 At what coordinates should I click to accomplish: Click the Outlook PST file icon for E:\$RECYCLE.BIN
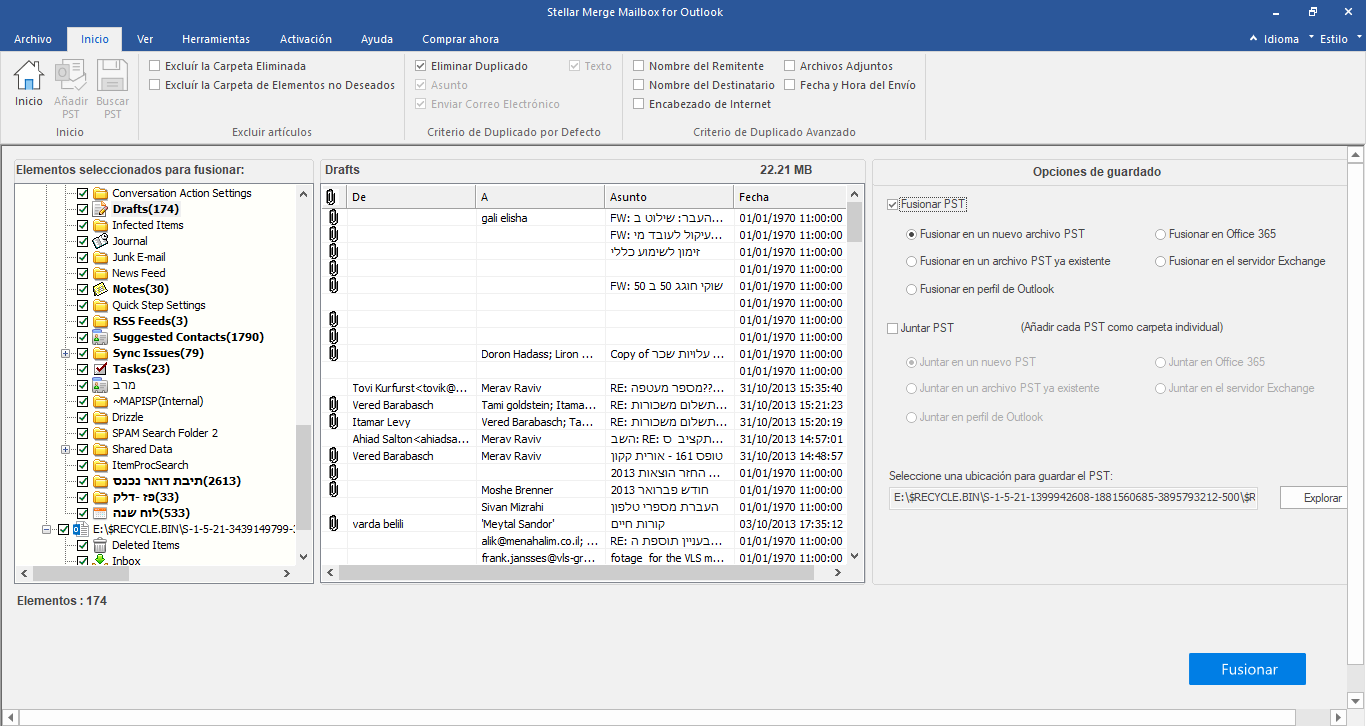[81, 529]
